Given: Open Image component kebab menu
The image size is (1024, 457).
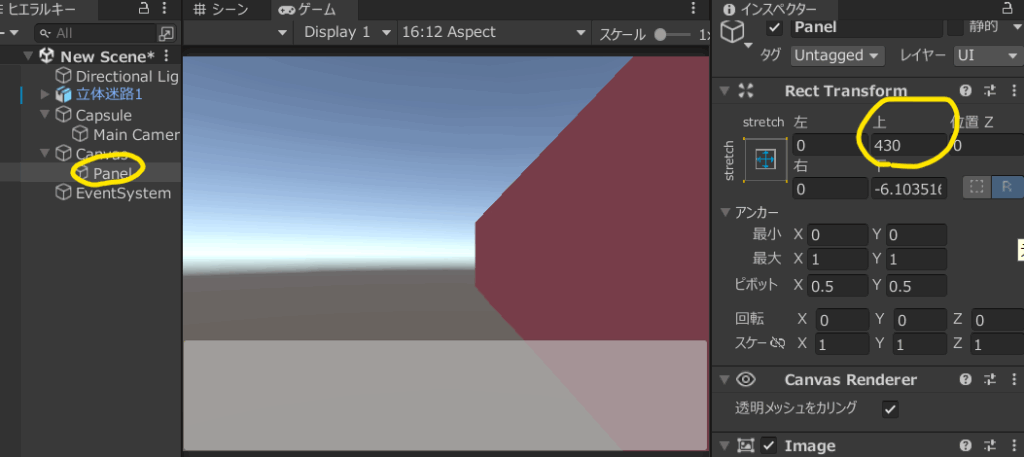Looking at the screenshot, I should tap(1014, 445).
